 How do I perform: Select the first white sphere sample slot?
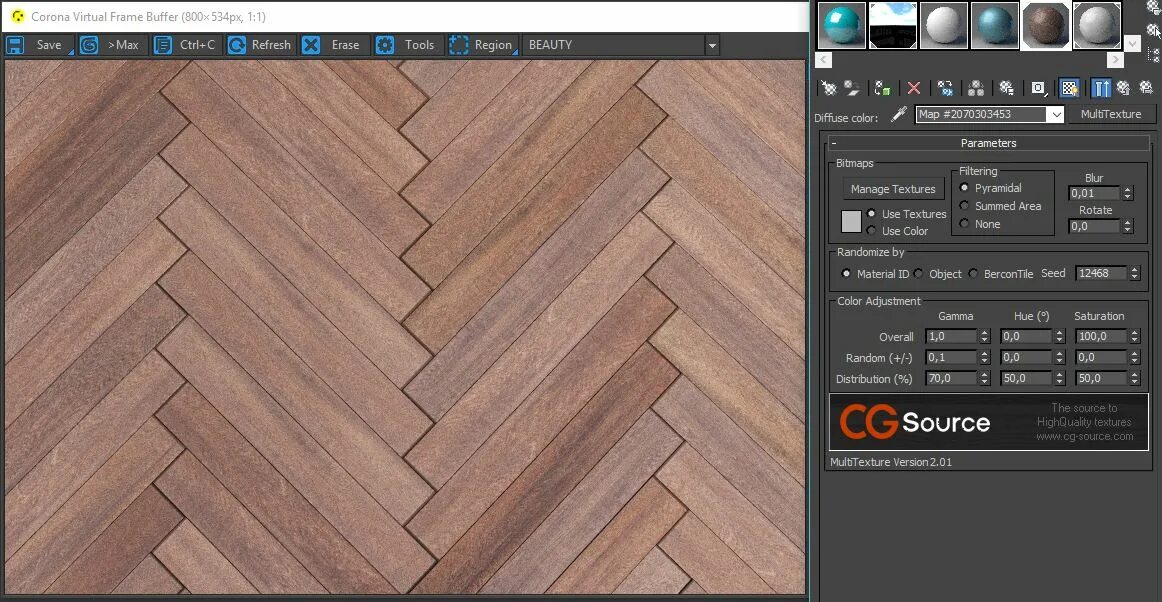coord(943,25)
